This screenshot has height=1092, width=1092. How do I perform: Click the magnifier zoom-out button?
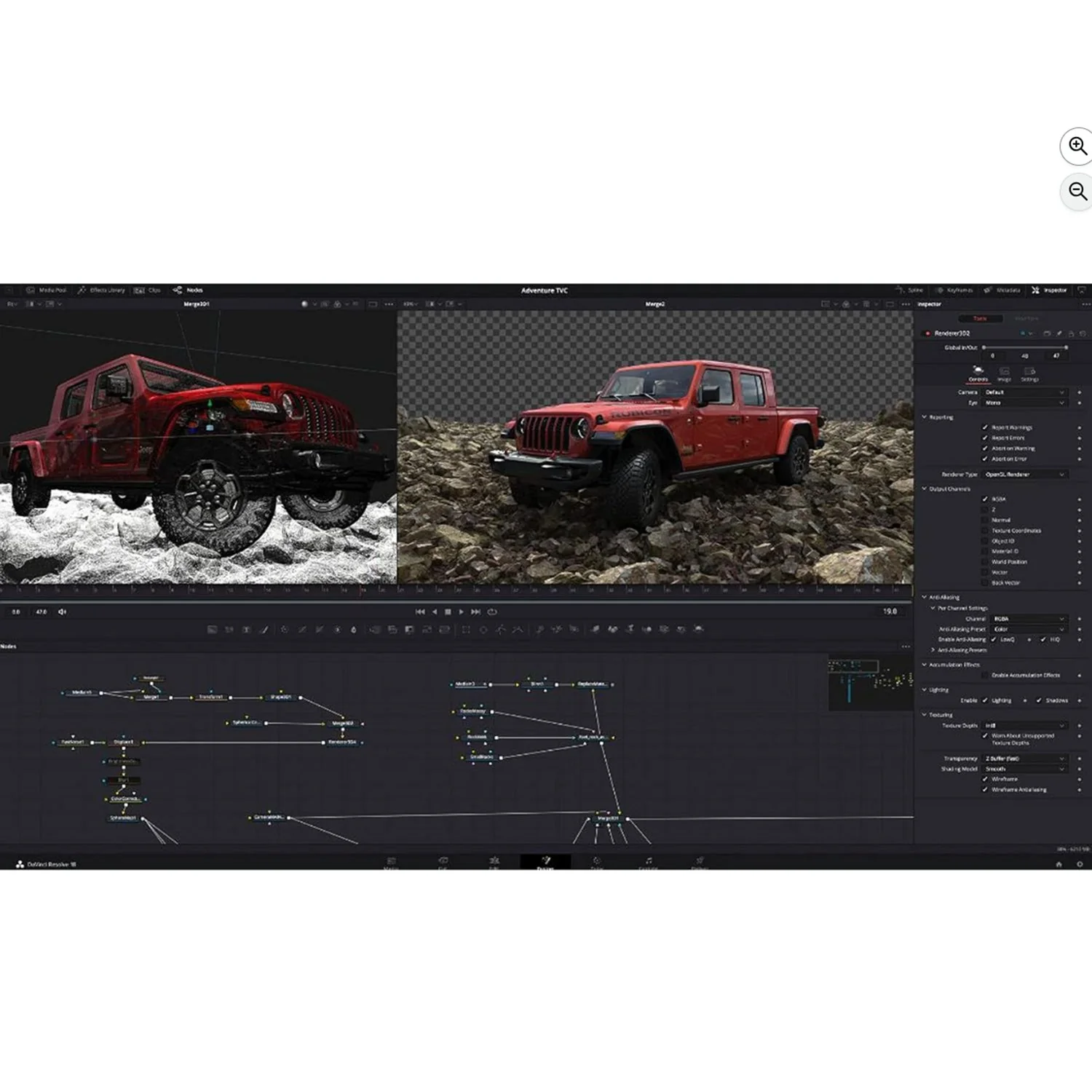[1077, 192]
